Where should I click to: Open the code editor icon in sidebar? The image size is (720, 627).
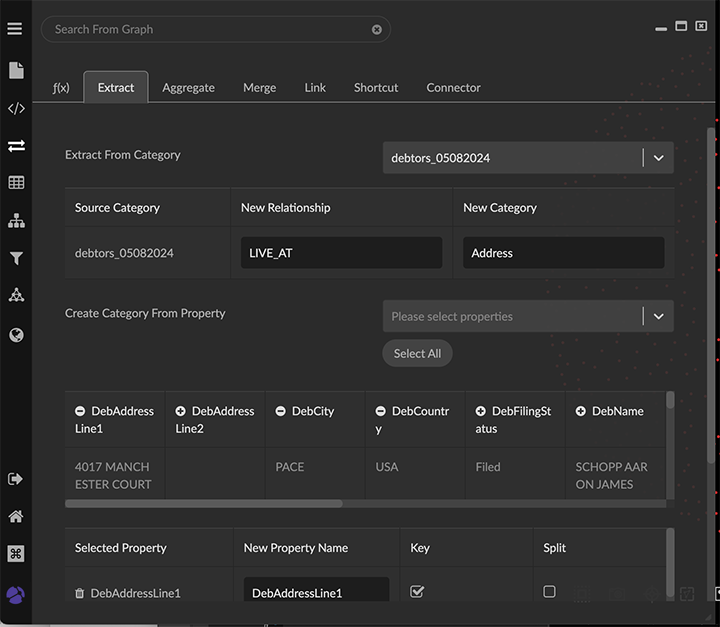16,109
